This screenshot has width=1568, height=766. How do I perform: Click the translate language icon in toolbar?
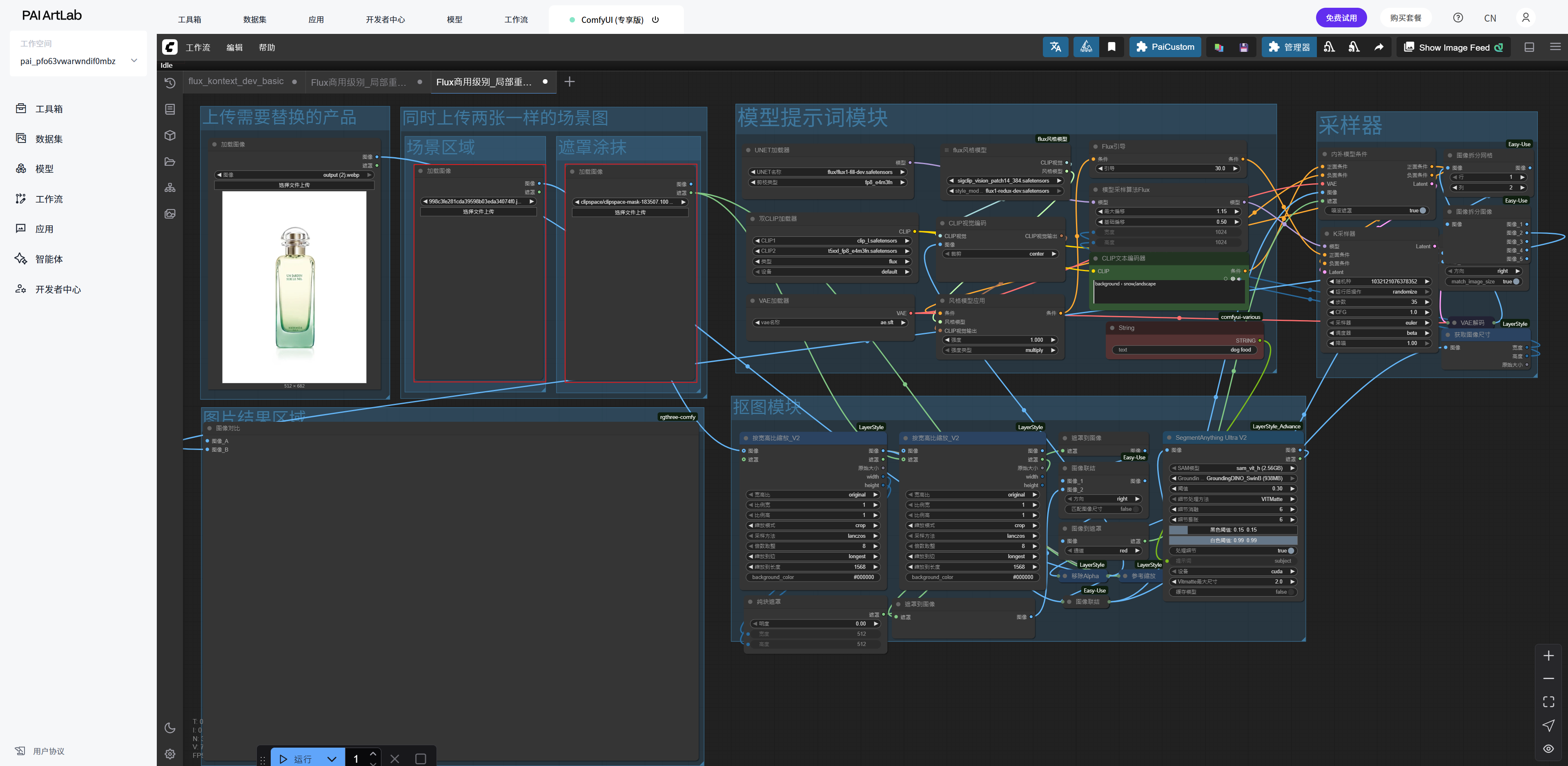pyautogui.click(x=1056, y=47)
